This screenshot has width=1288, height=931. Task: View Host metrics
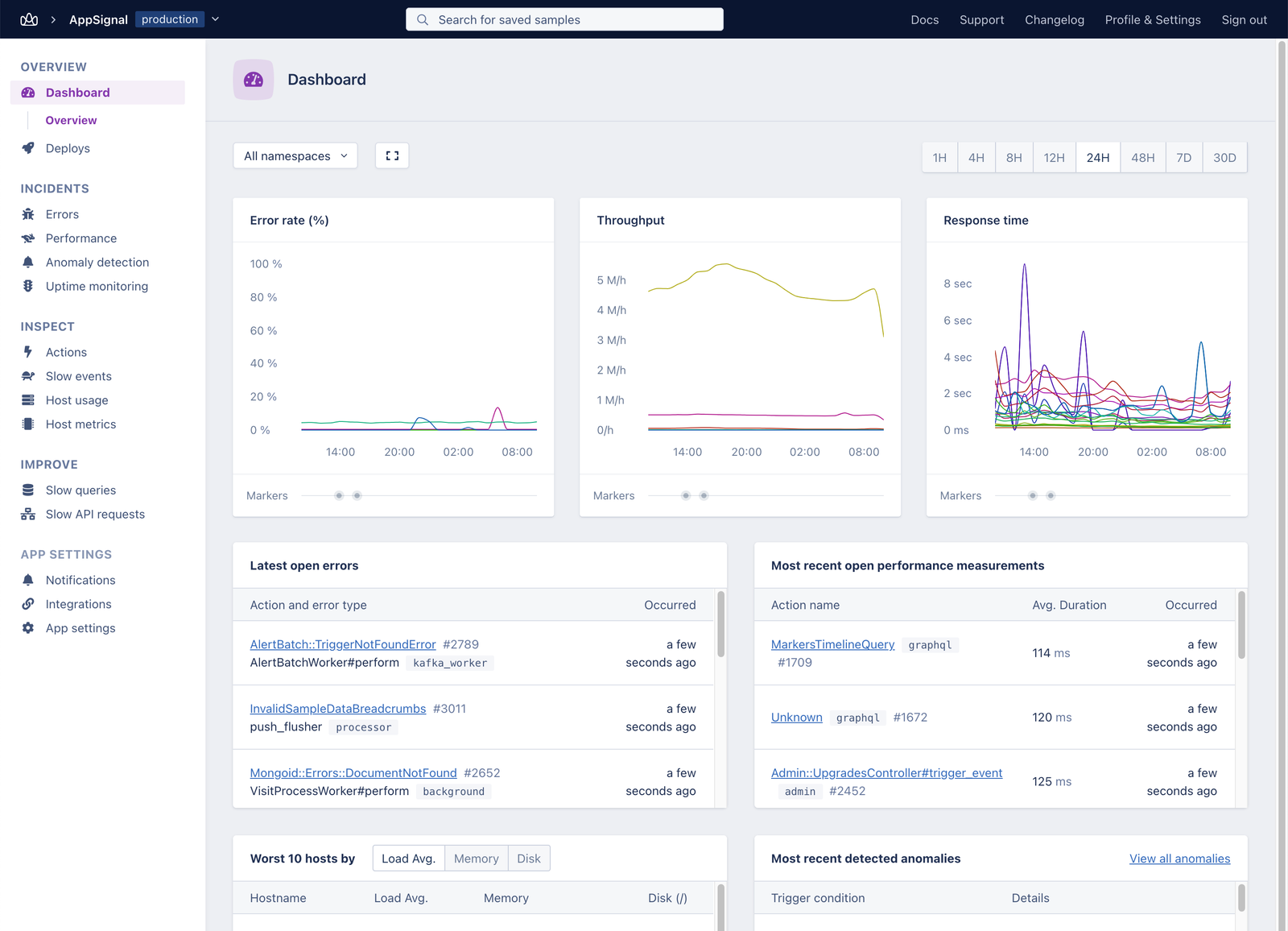(80, 424)
